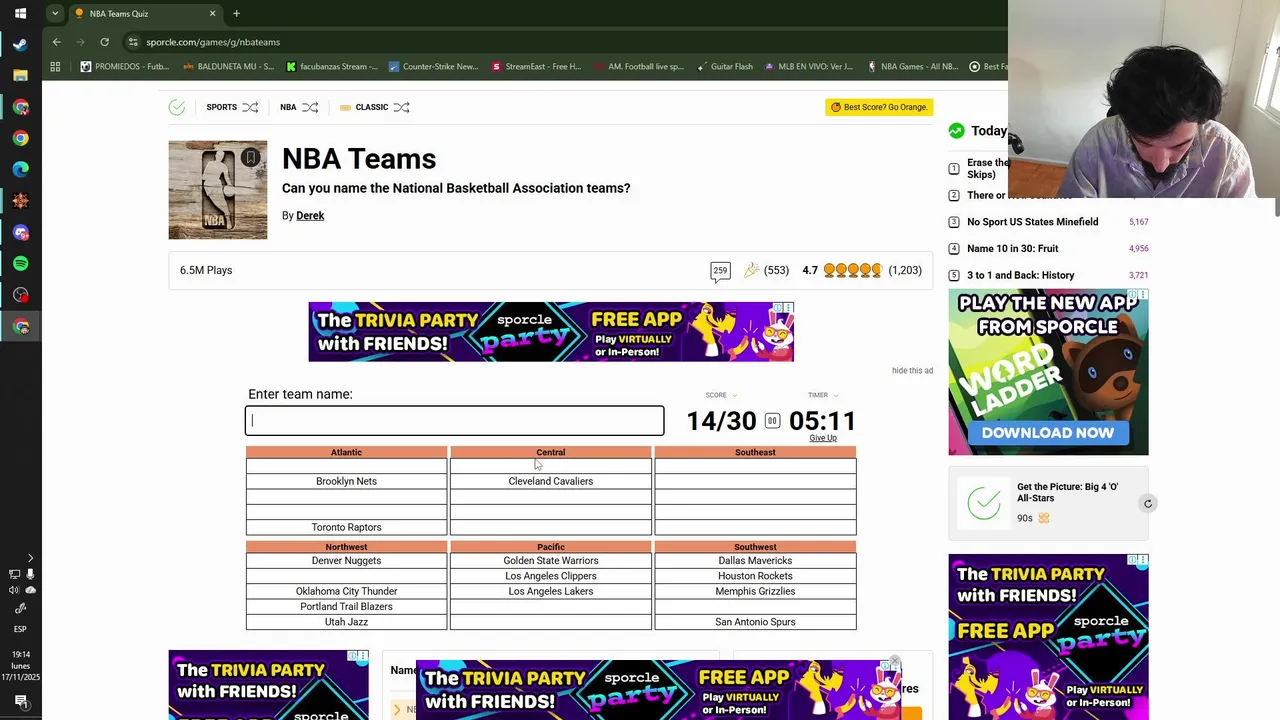Show hidden system tray icons
Viewport: 1280px width, 720px height.
pyautogui.click(x=30, y=558)
